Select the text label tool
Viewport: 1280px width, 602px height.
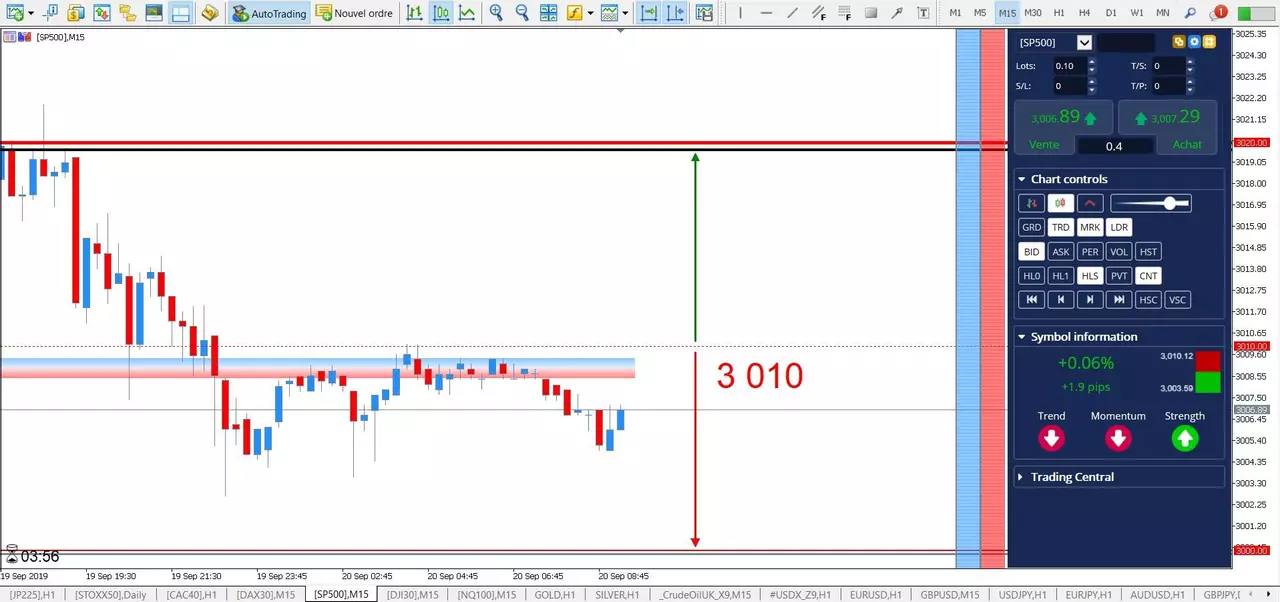[922, 13]
